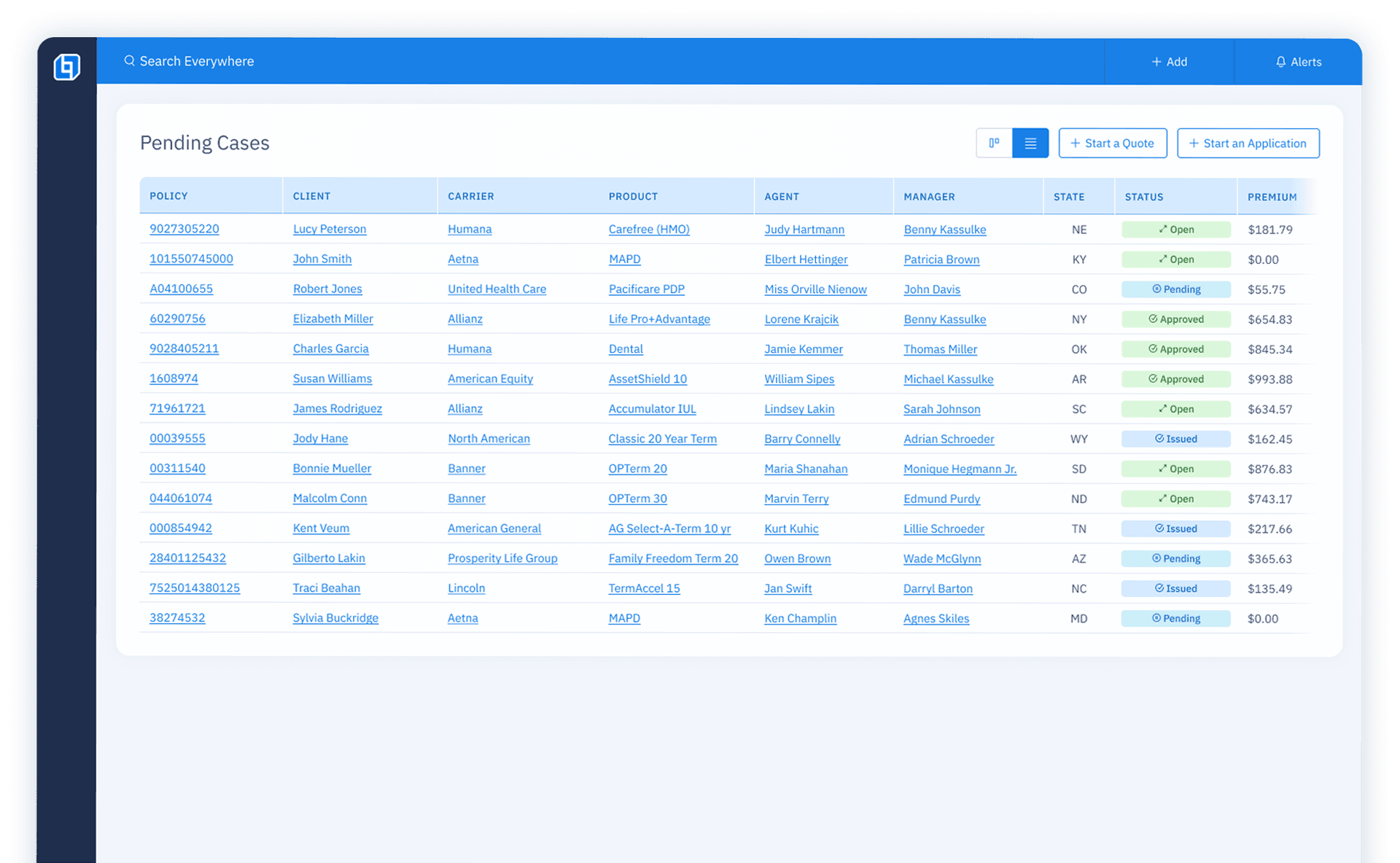The height and width of the screenshot is (863, 1400).
Task: Open agent Barry Connelly's profile
Action: pos(802,439)
